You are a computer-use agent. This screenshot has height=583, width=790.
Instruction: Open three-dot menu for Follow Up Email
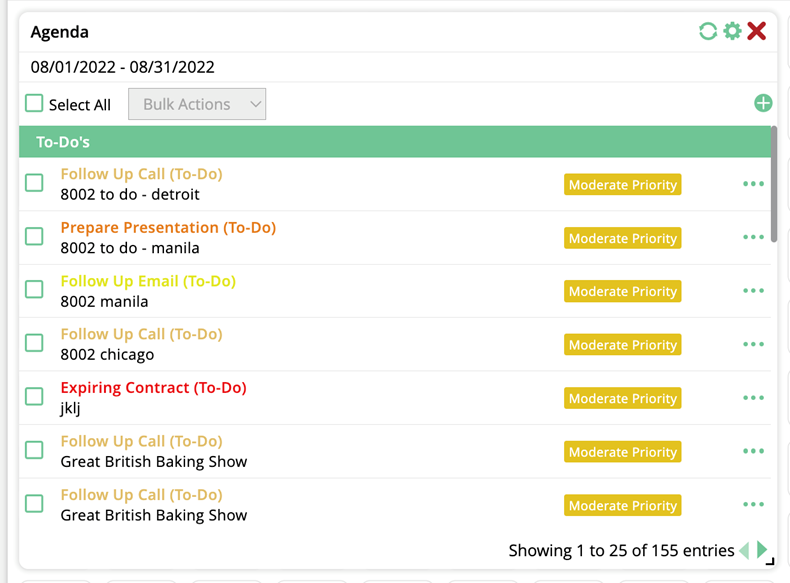click(x=753, y=291)
